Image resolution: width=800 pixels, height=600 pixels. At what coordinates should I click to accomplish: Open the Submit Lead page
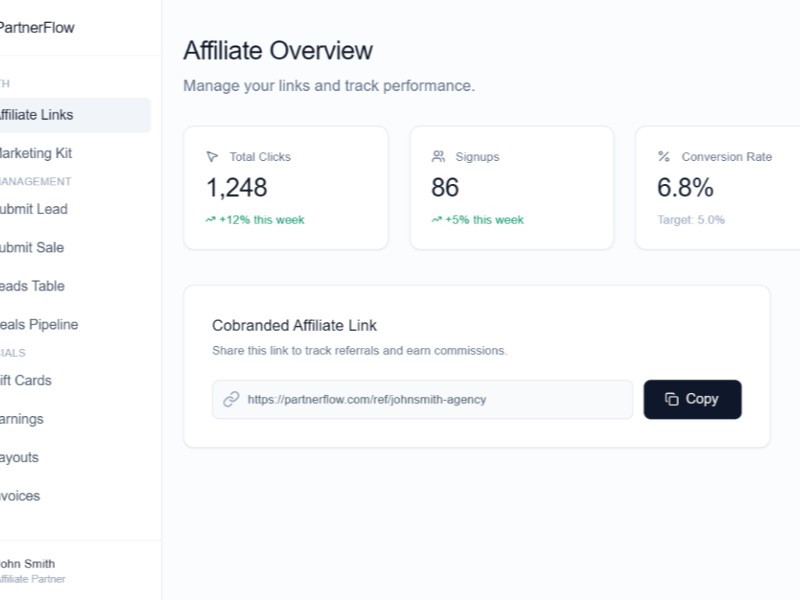click(35, 209)
